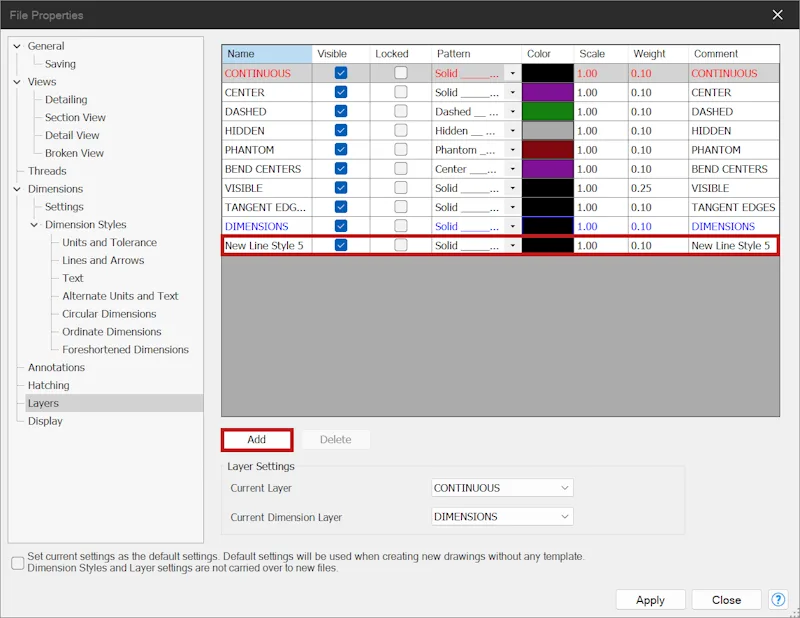This screenshot has height=618, width=800.
Task: Open the Saving page under General
Action: [x=60, y=64]
